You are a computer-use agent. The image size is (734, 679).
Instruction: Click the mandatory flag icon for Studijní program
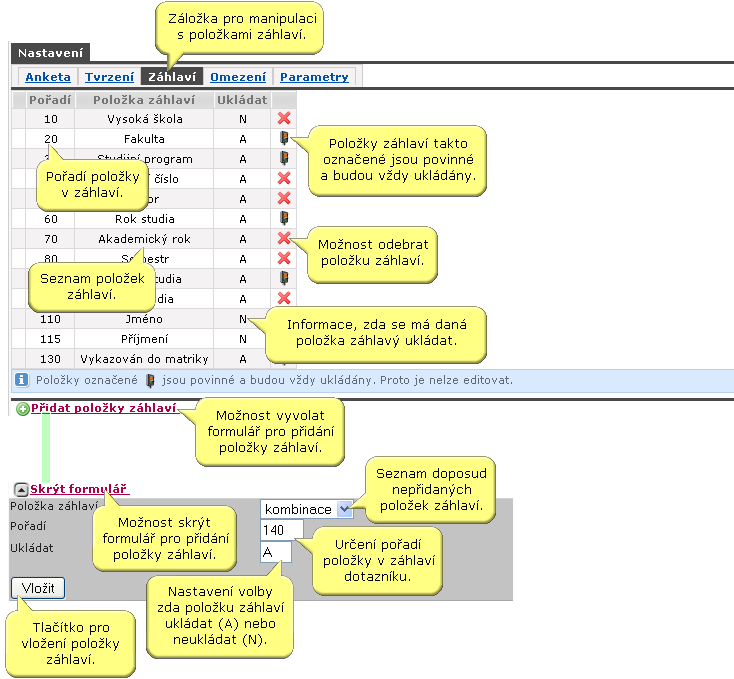click(284, 158)
